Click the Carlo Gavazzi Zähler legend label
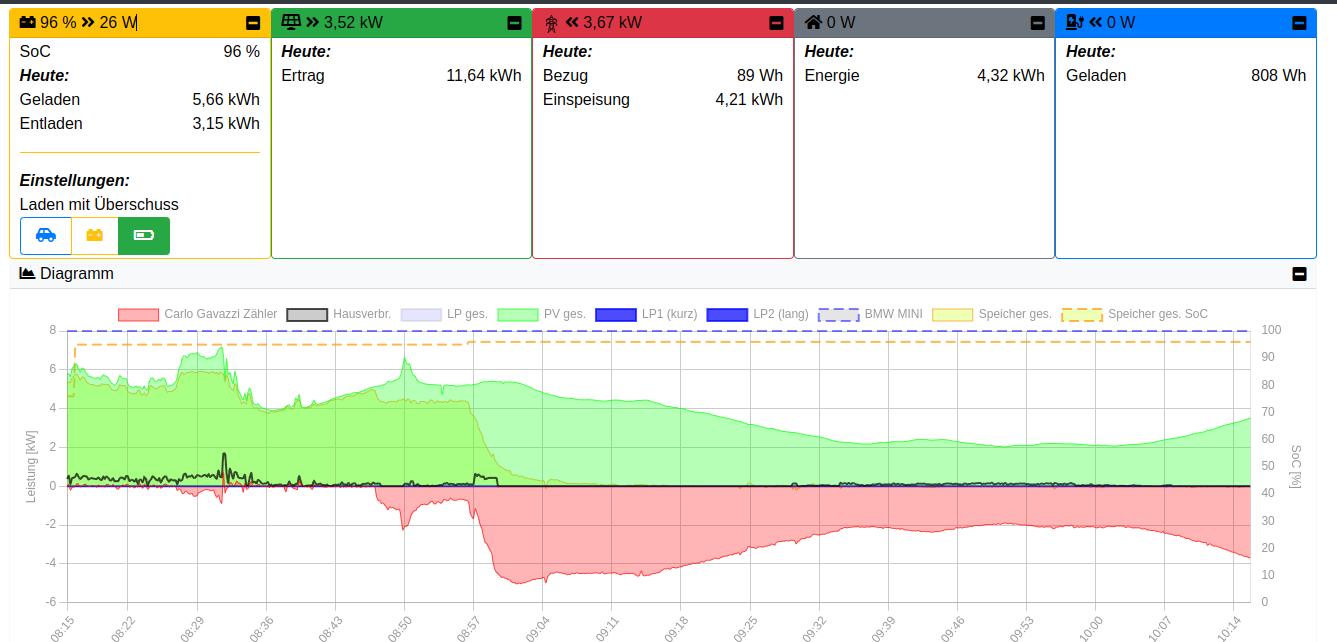The width and height of the screenshot is (1337, 642). pos(220,314)
